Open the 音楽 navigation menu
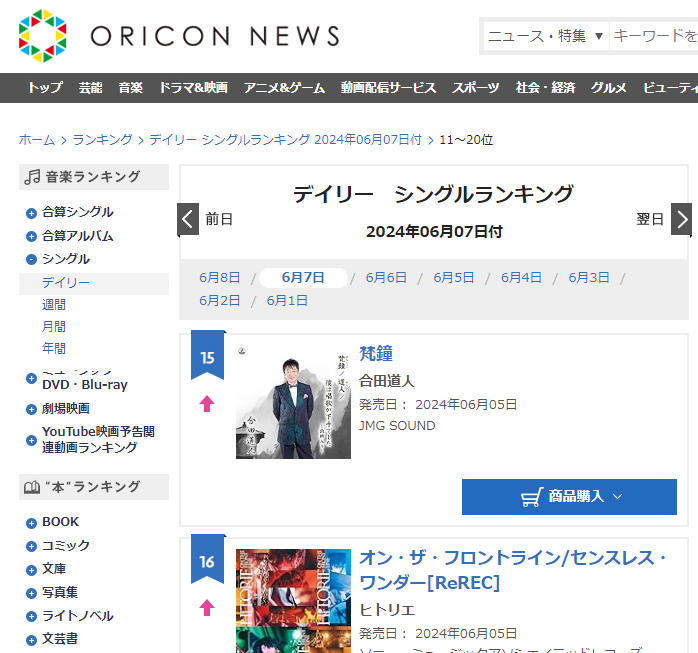 point(130,88)
